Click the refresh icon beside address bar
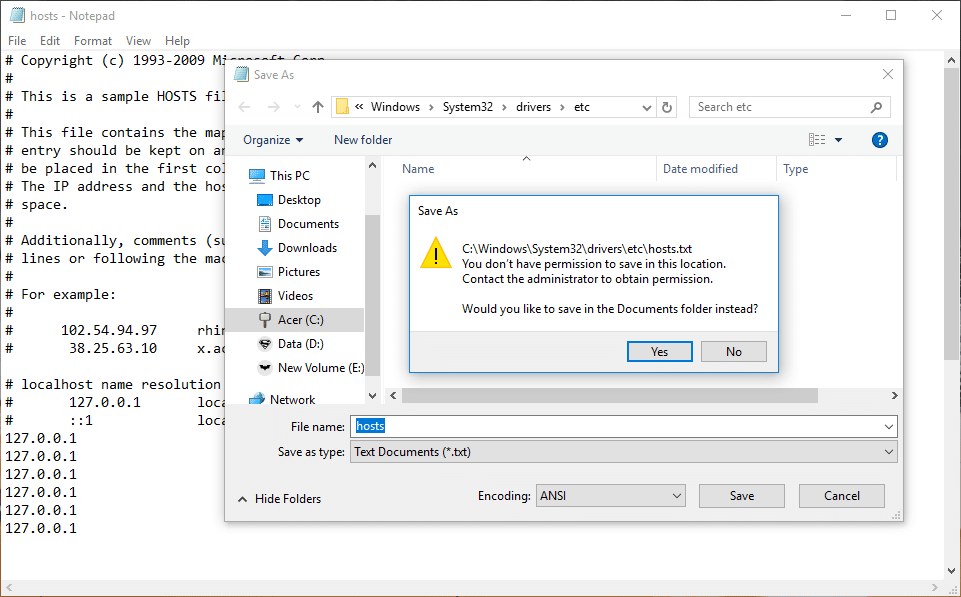961x597 pixels. tap(668, 107)
